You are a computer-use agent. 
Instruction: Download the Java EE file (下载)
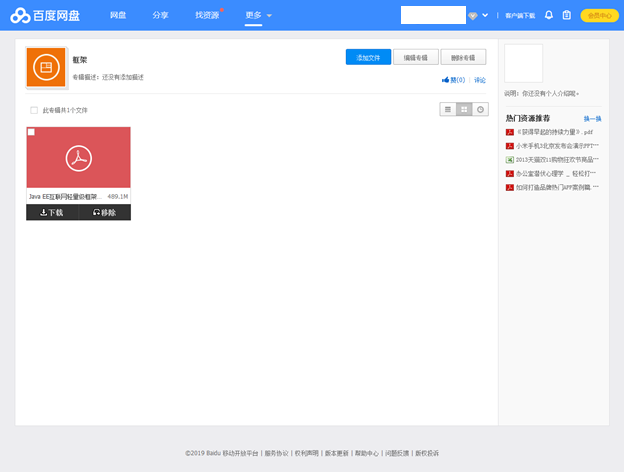coord(52,213)
